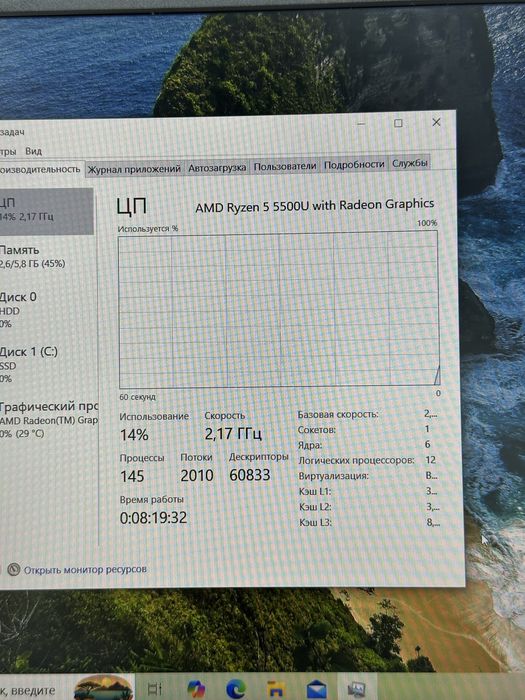This screenshot has height=700, width=525.
Task: Click the taskbar search box
Action: [67, 688]
